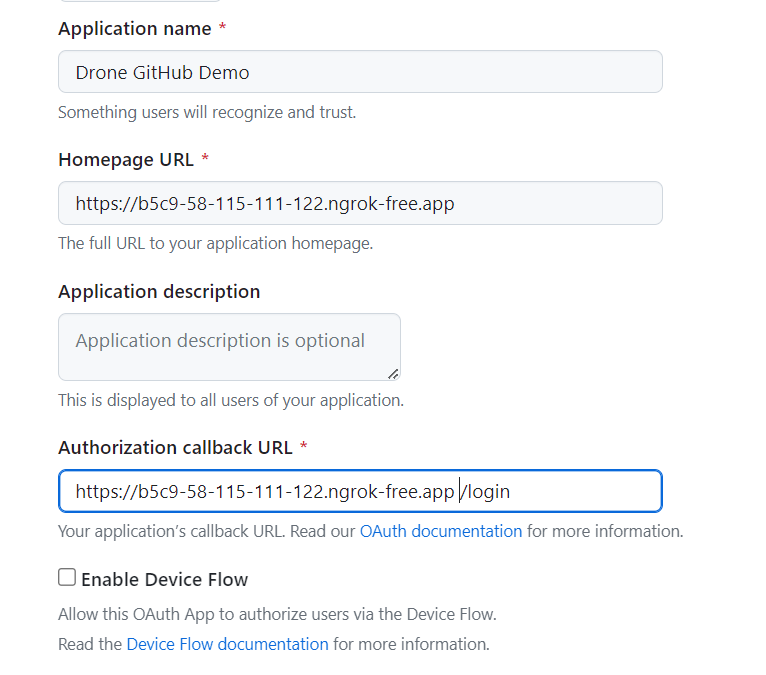Click inside the Application description textarea
This screenshot has height=675, width=766.
(x=229, y=347)
